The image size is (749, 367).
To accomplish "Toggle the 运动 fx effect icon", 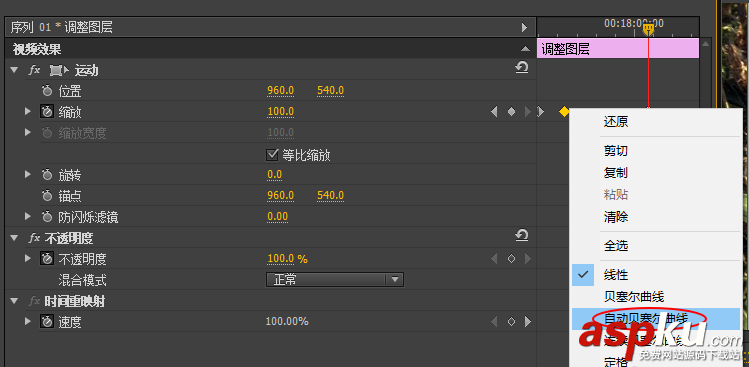I will pyautogui.click(x=34, y=70).
